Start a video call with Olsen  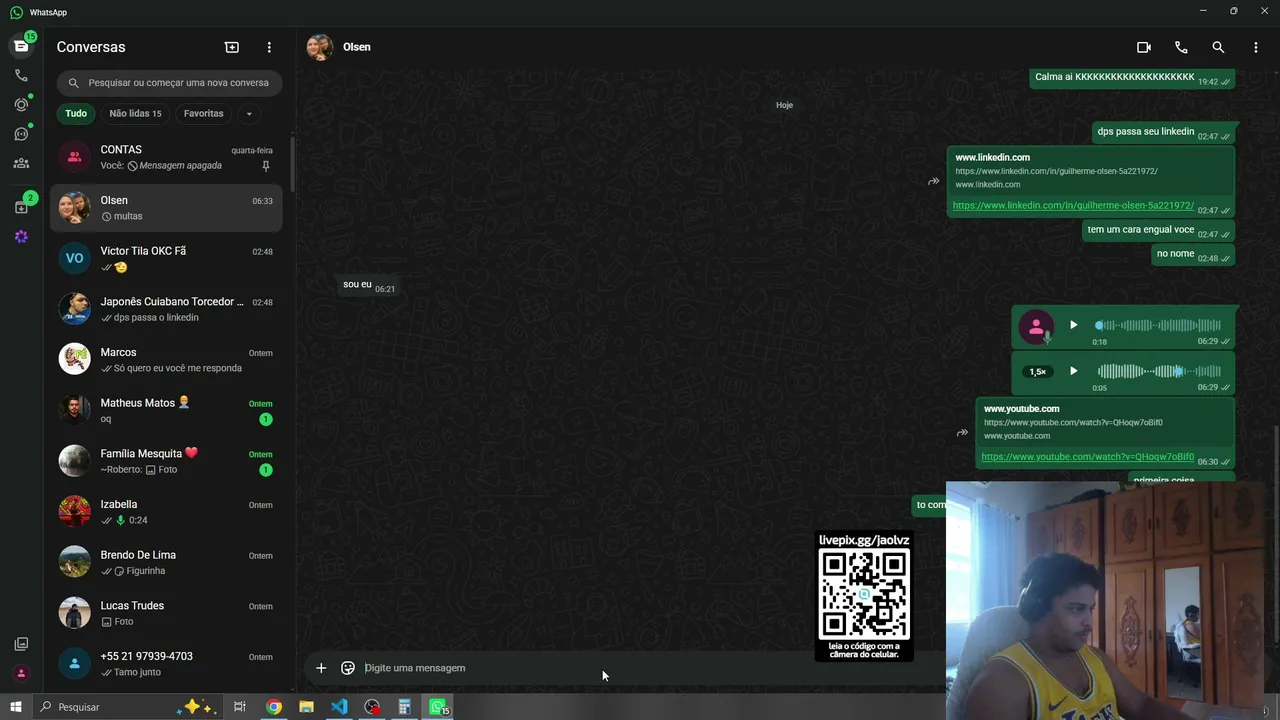1144,47
